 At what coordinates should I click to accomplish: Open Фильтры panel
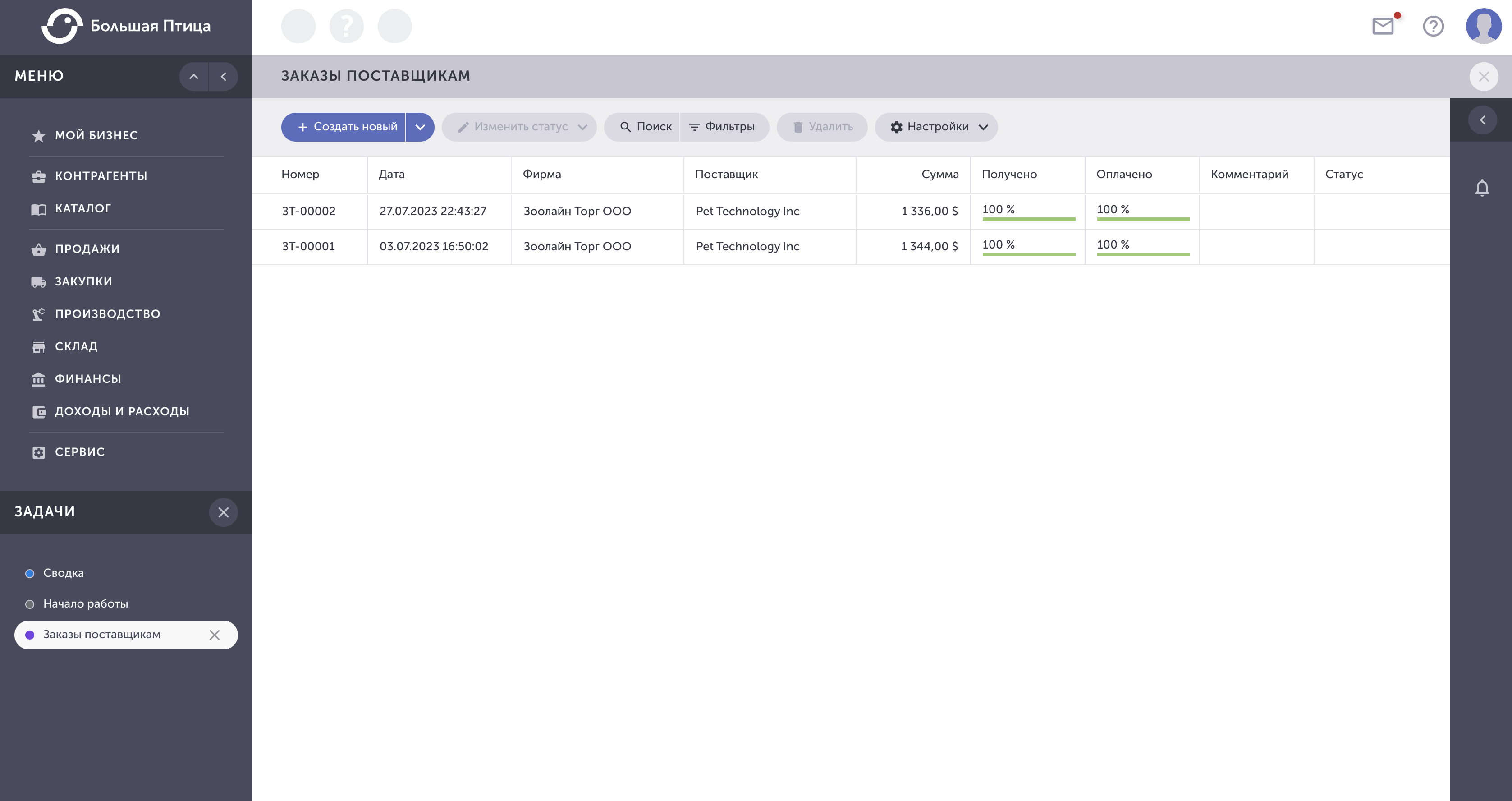pos(724,127)
